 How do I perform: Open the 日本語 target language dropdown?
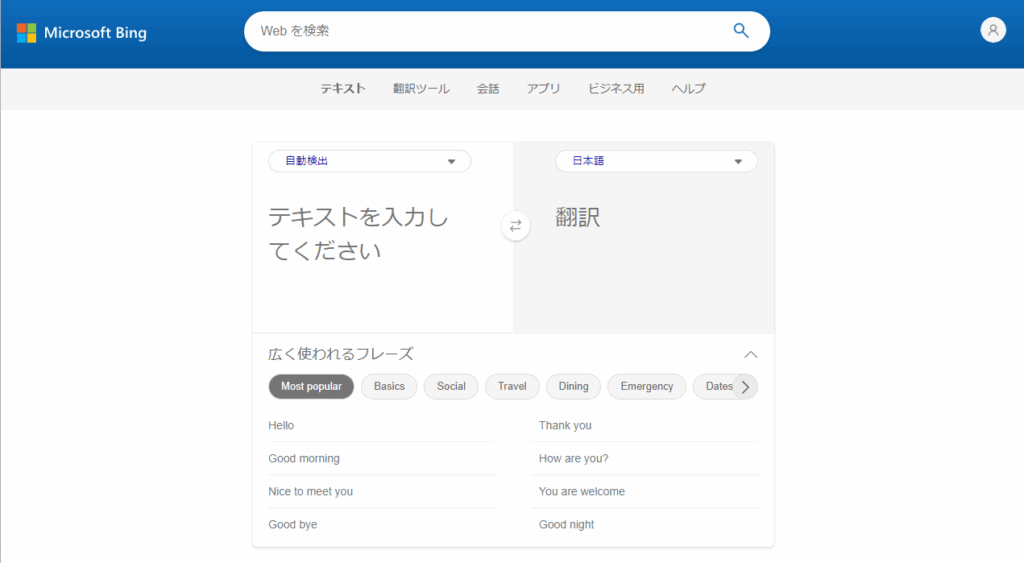[x=656, y=161]
